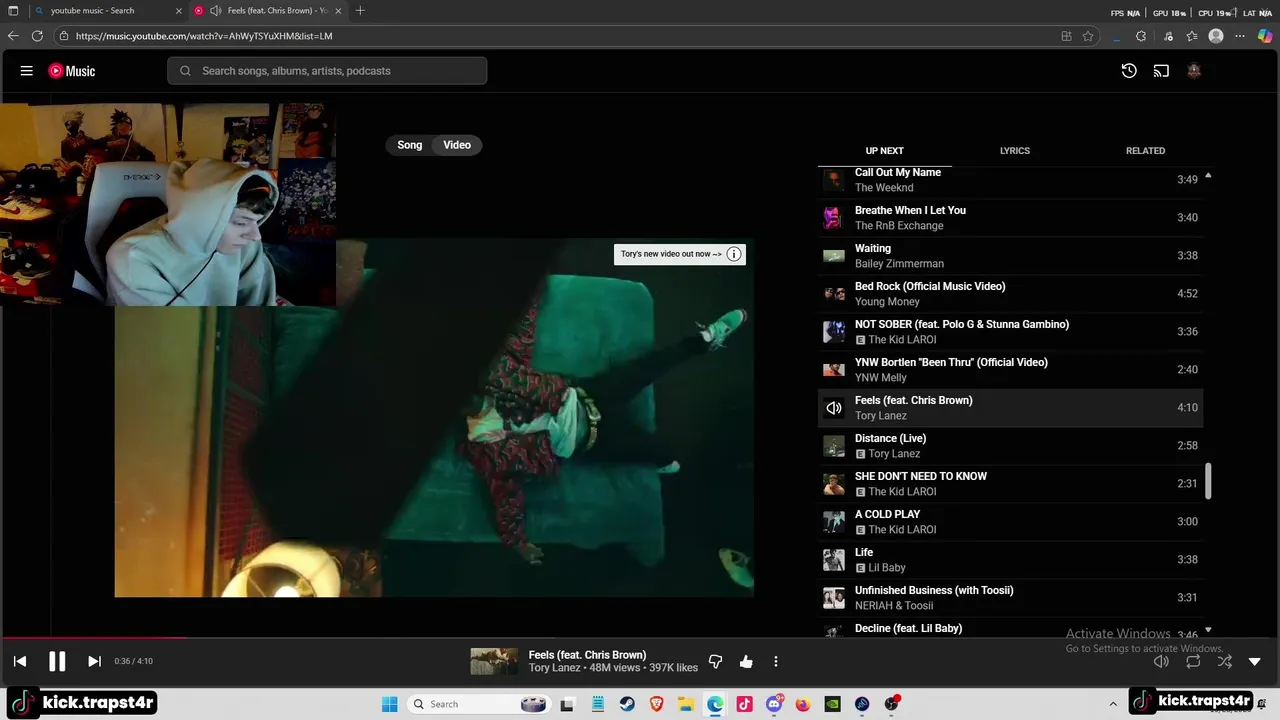
Task: Open the three-dot action menu in player bar
Action: coord(776,661)
